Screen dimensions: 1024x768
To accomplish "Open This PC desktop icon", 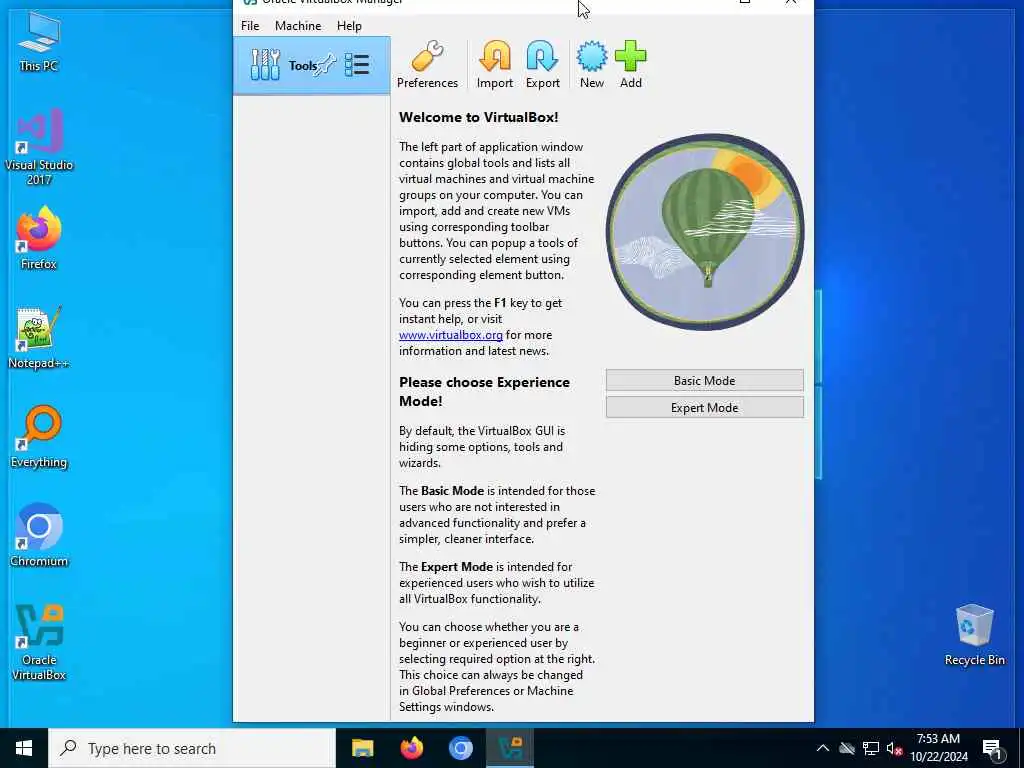I will click(39, 42).
